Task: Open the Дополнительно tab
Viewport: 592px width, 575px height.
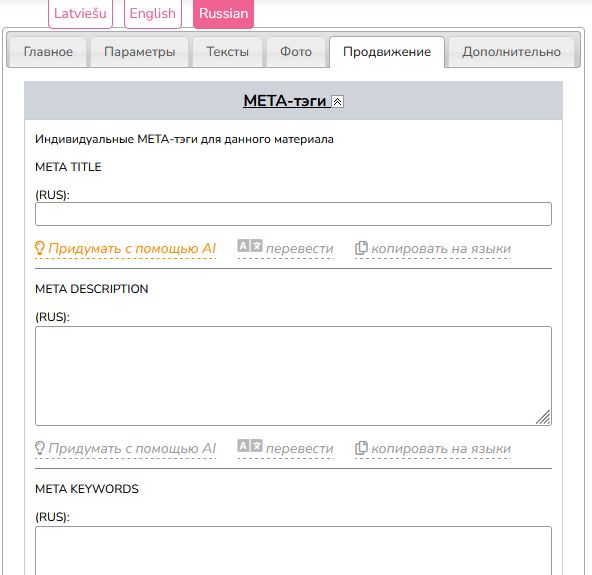Action: pos(512,52)
